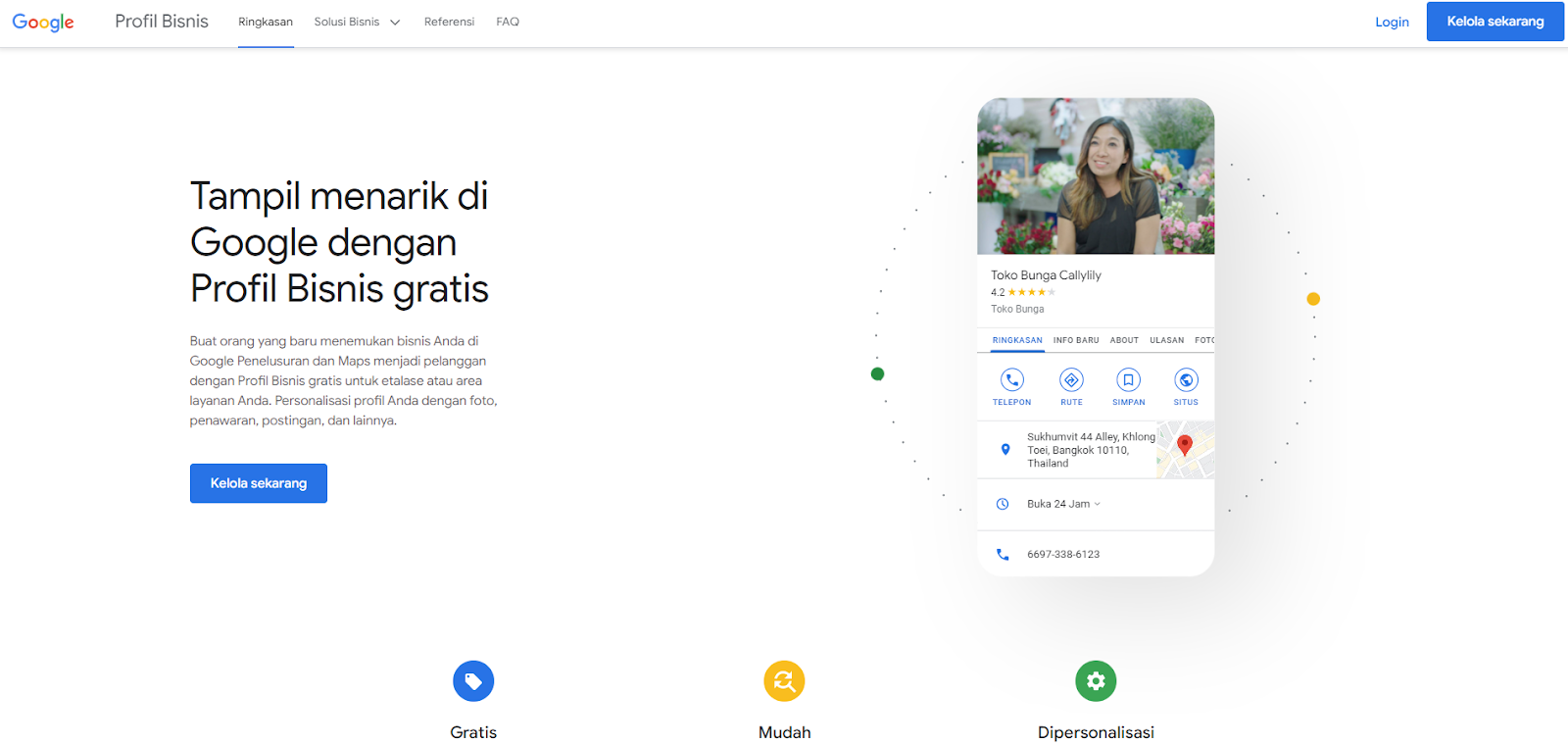Click the Tampil menarik di Google headline

(339, 242)
